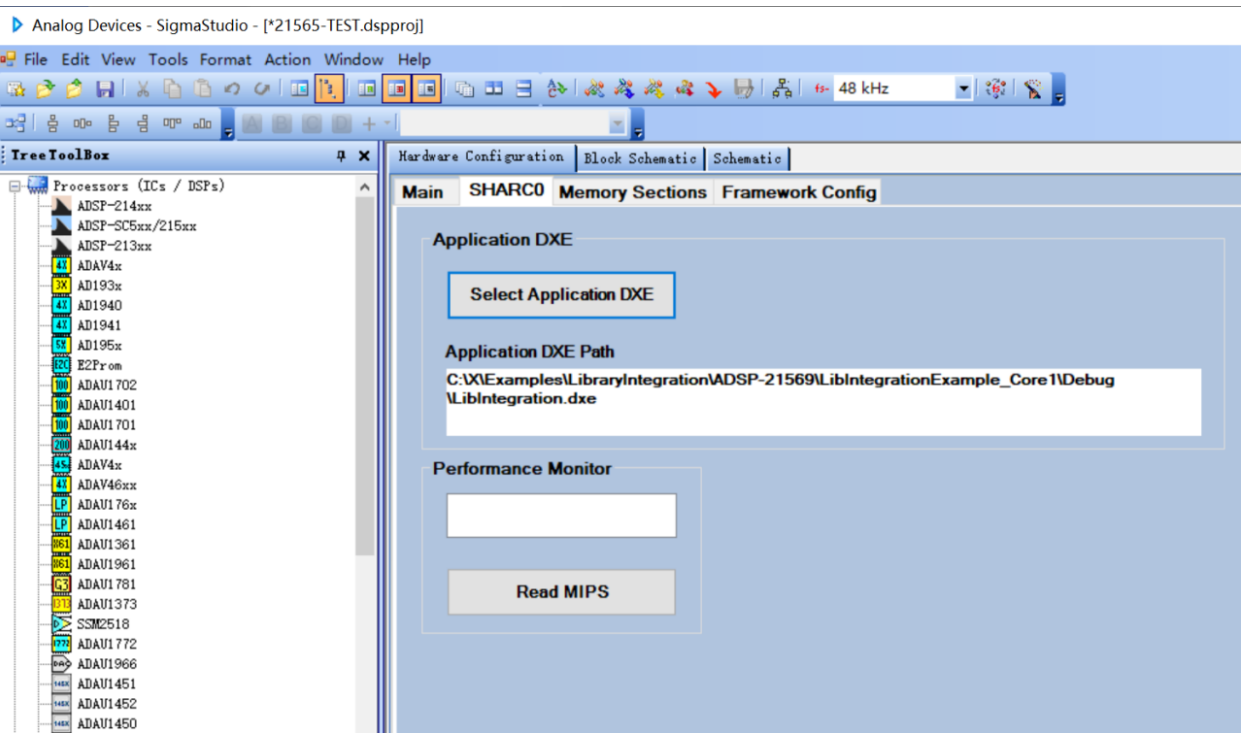
Task: Click the Select Application DXE button
Action: [561, 295]
